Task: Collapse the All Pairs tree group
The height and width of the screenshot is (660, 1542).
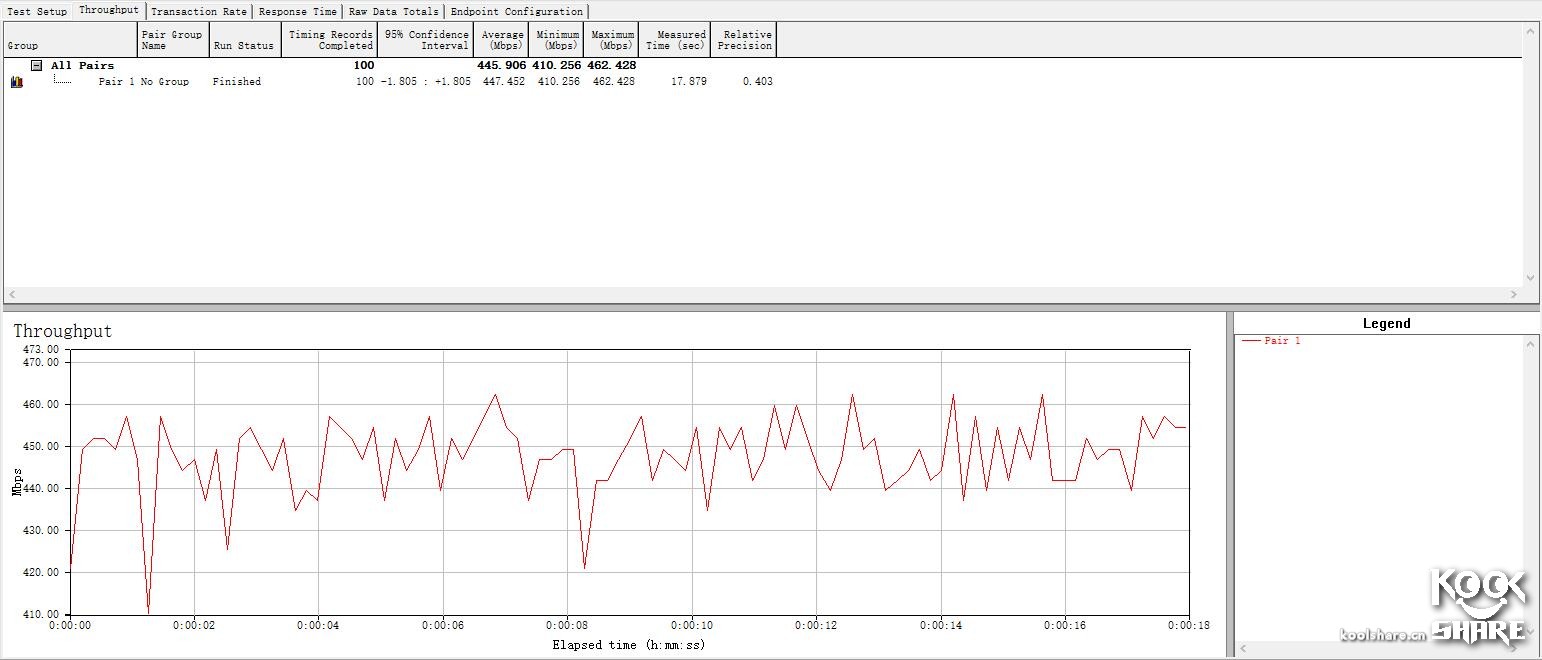Action: 36,66
